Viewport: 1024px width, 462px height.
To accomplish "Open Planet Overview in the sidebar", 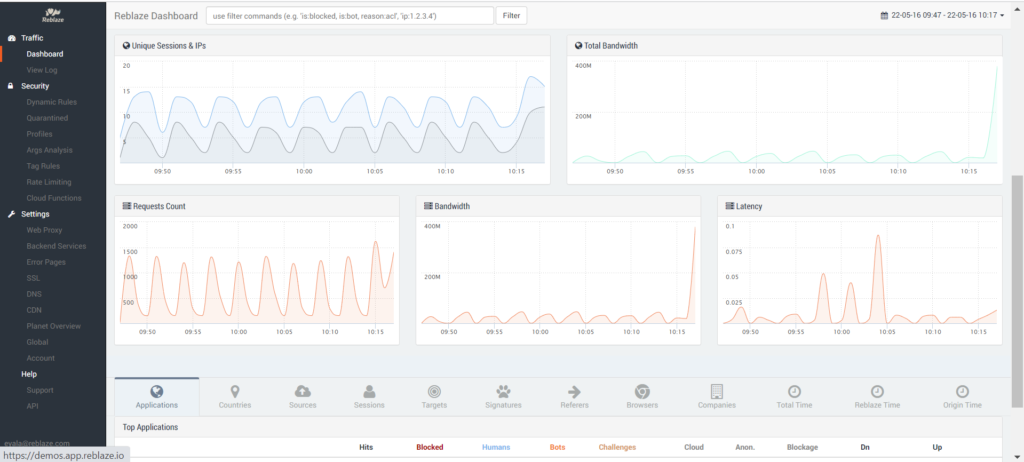I will [x=54, y=326].
